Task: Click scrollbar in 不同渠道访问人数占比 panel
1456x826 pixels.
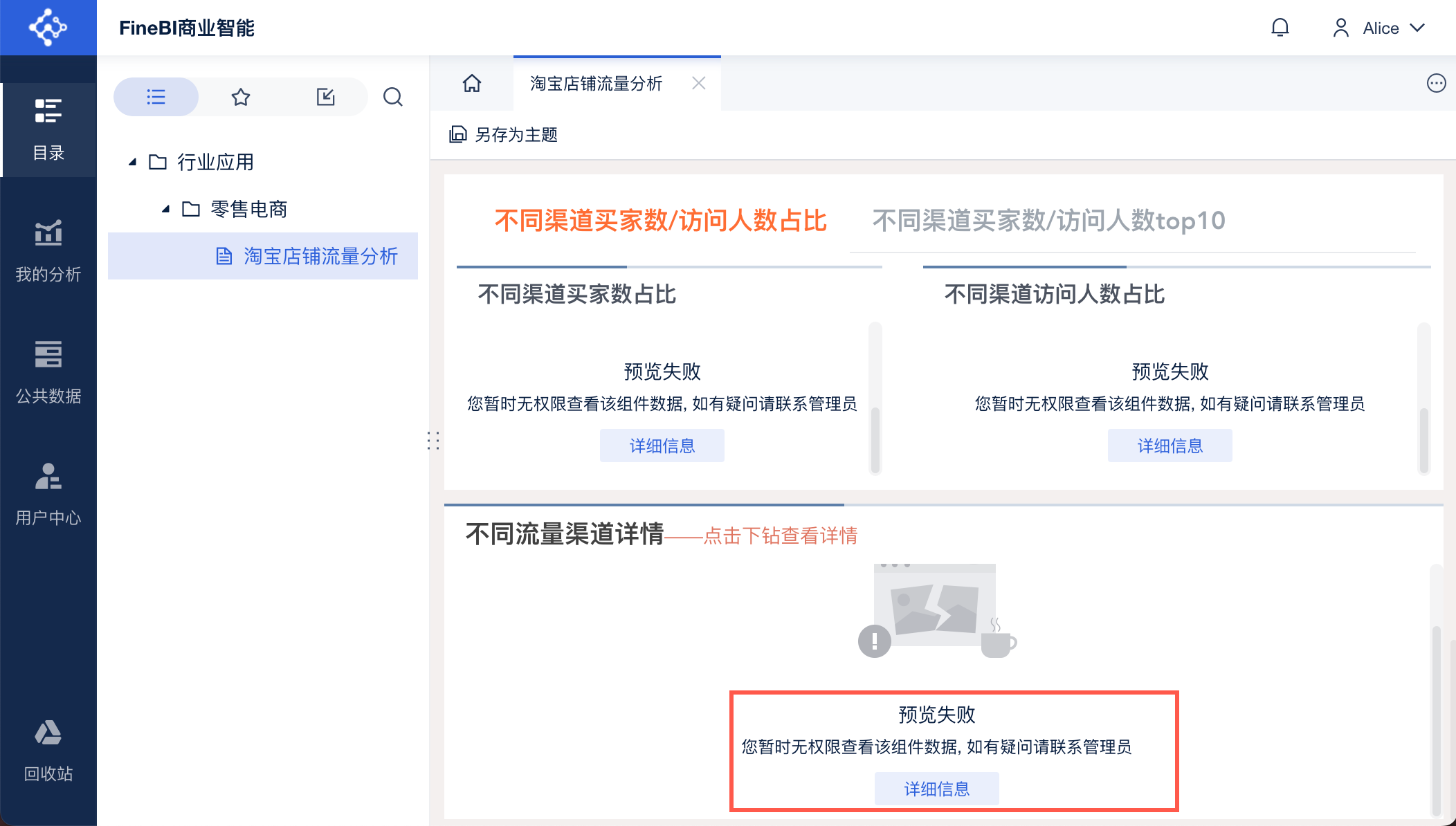Action: pyautogui.click(x=1423, y=440)
